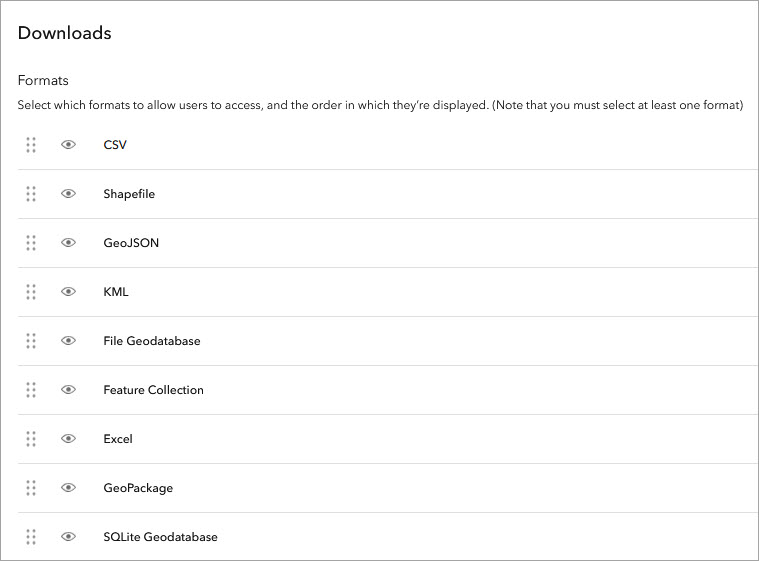Toggle visibility of the Shapefile format
Image resolution: width=759 pixels, height=561 pixels.
pyautogui.click(x=68, y=194)
